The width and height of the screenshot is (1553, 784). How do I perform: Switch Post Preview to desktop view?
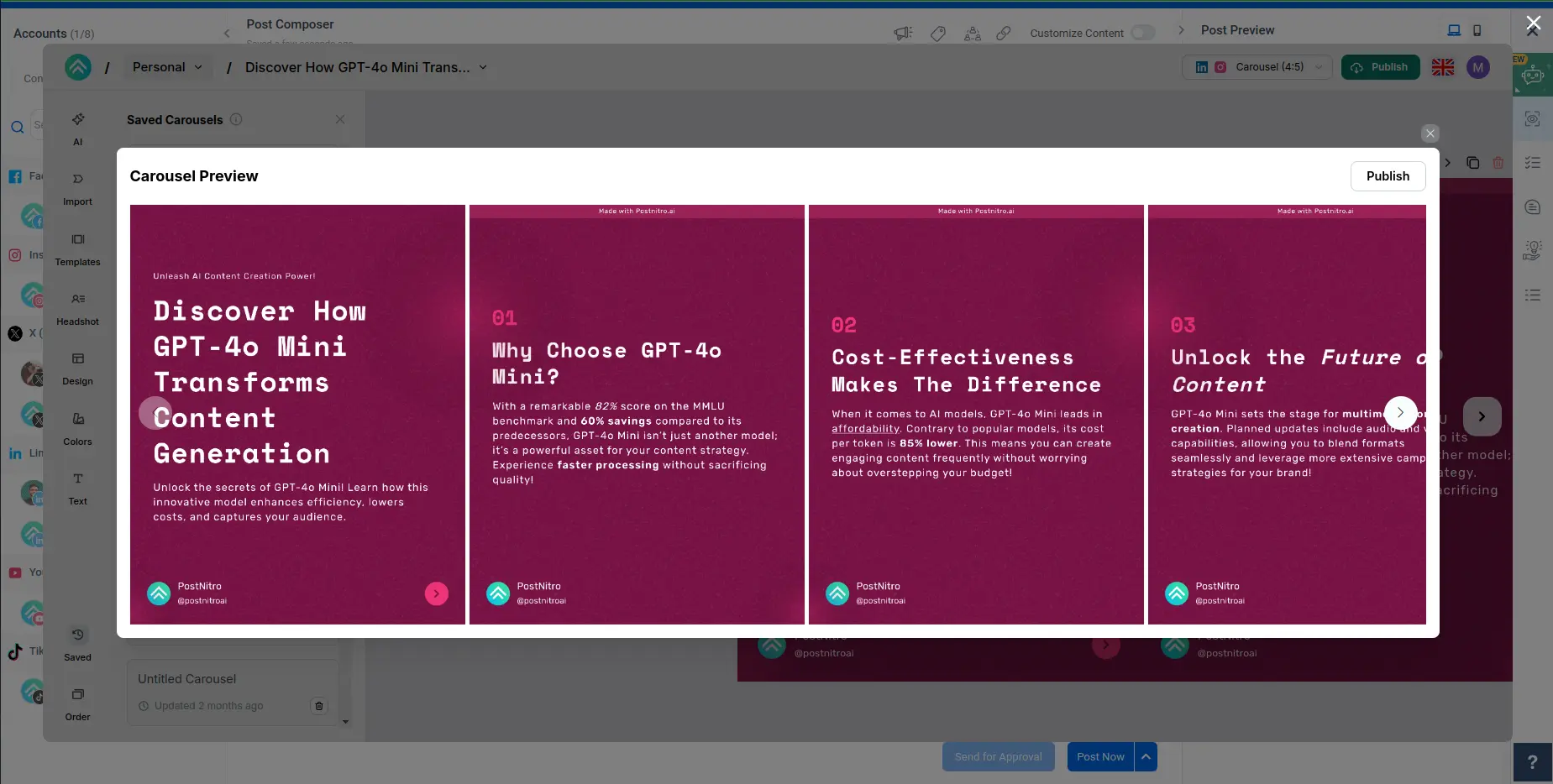(x=1454, y=30)
